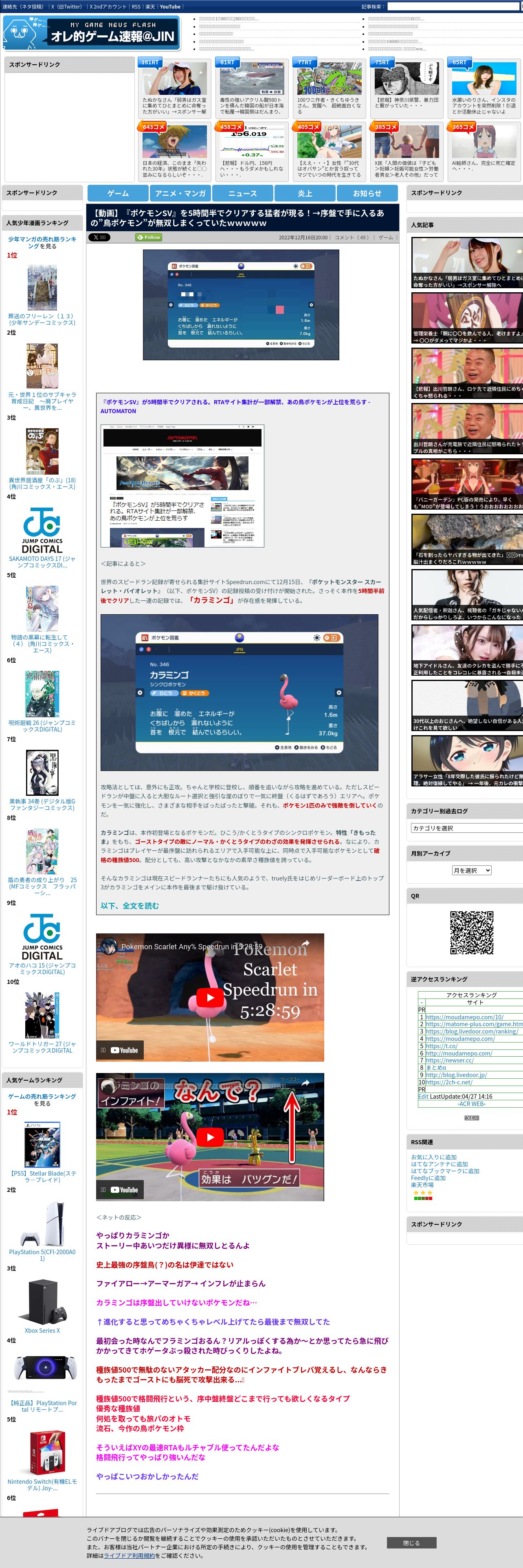This screenshot has width=523, height=1568.
Task: Open はてなブックマークに追加 link
Action: 445,1171
